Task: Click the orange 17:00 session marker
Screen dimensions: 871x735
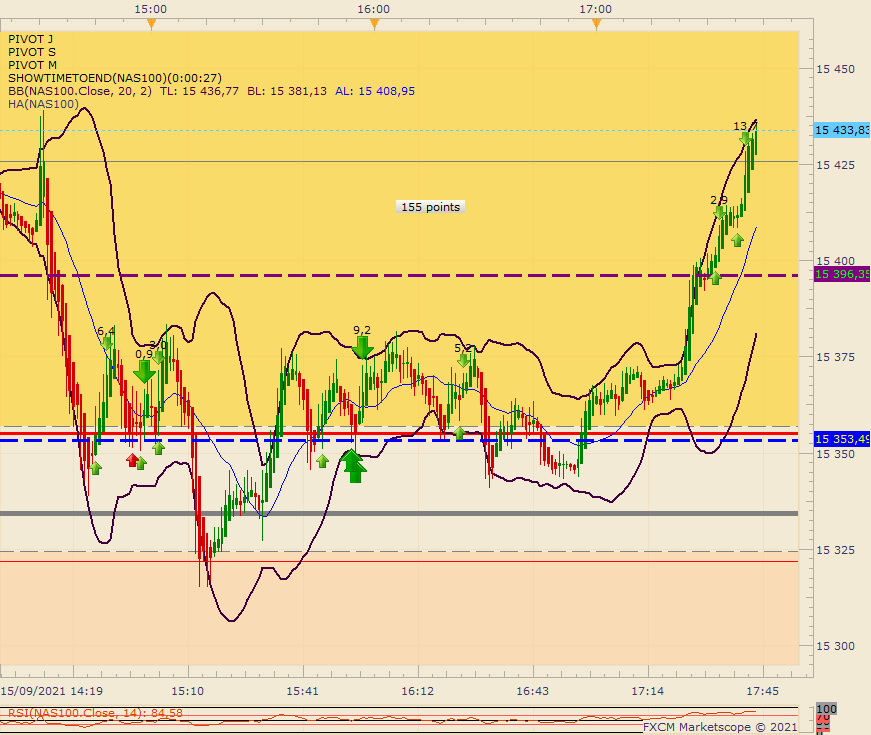Action: [x=596, y=23]
